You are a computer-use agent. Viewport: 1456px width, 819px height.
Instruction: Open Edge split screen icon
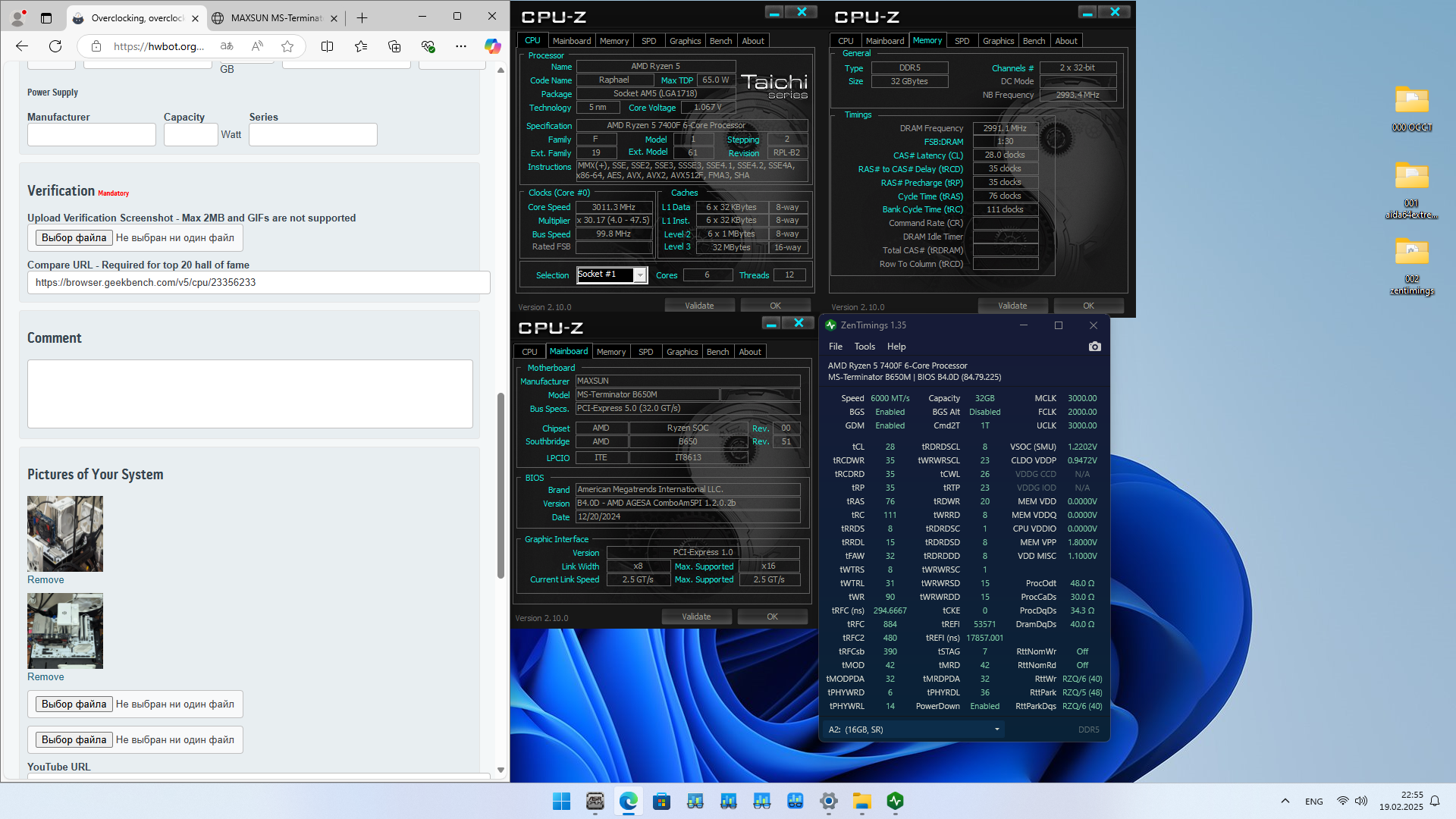(x=327, y=46)
